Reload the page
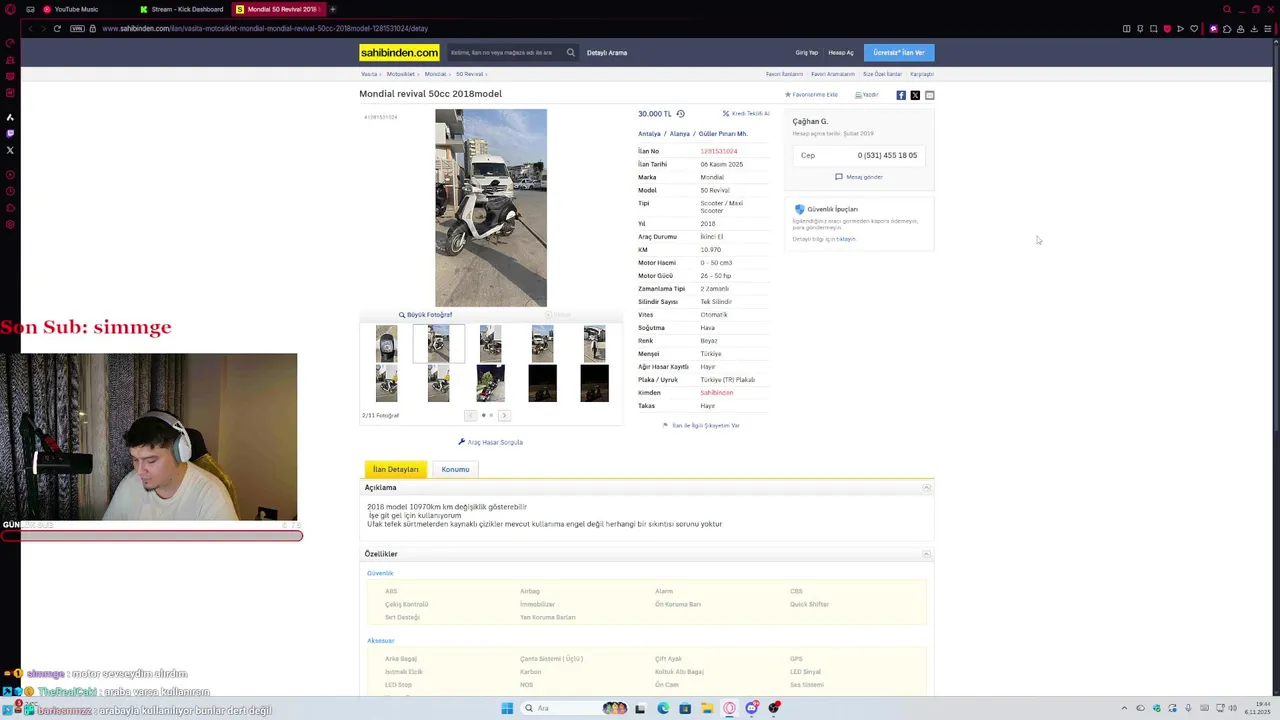 (x=57, y=28)
